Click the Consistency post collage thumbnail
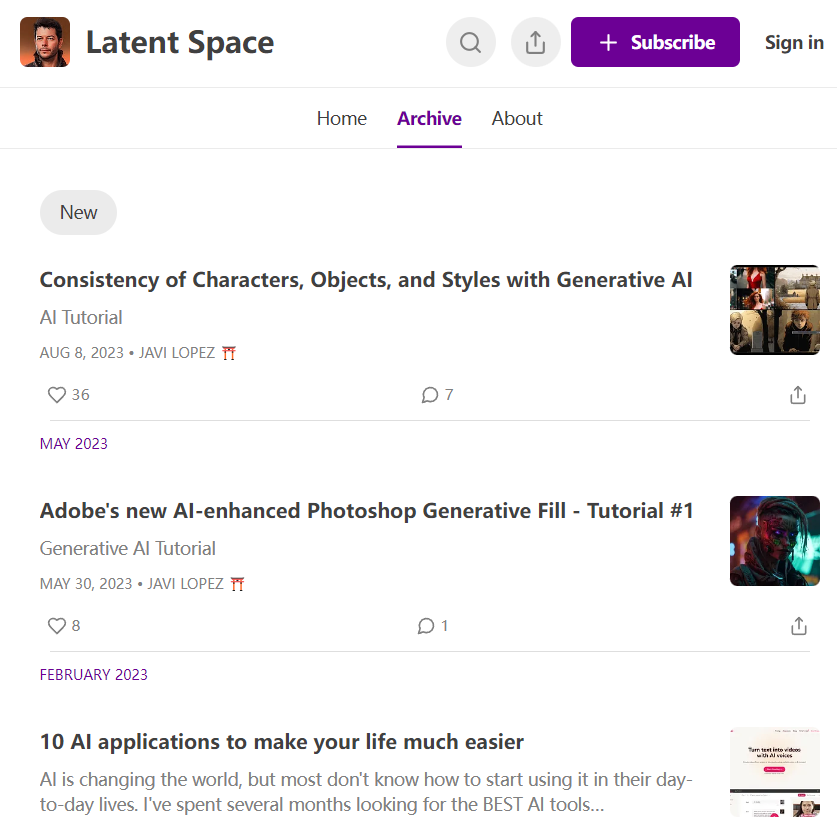 pos(775,310)
